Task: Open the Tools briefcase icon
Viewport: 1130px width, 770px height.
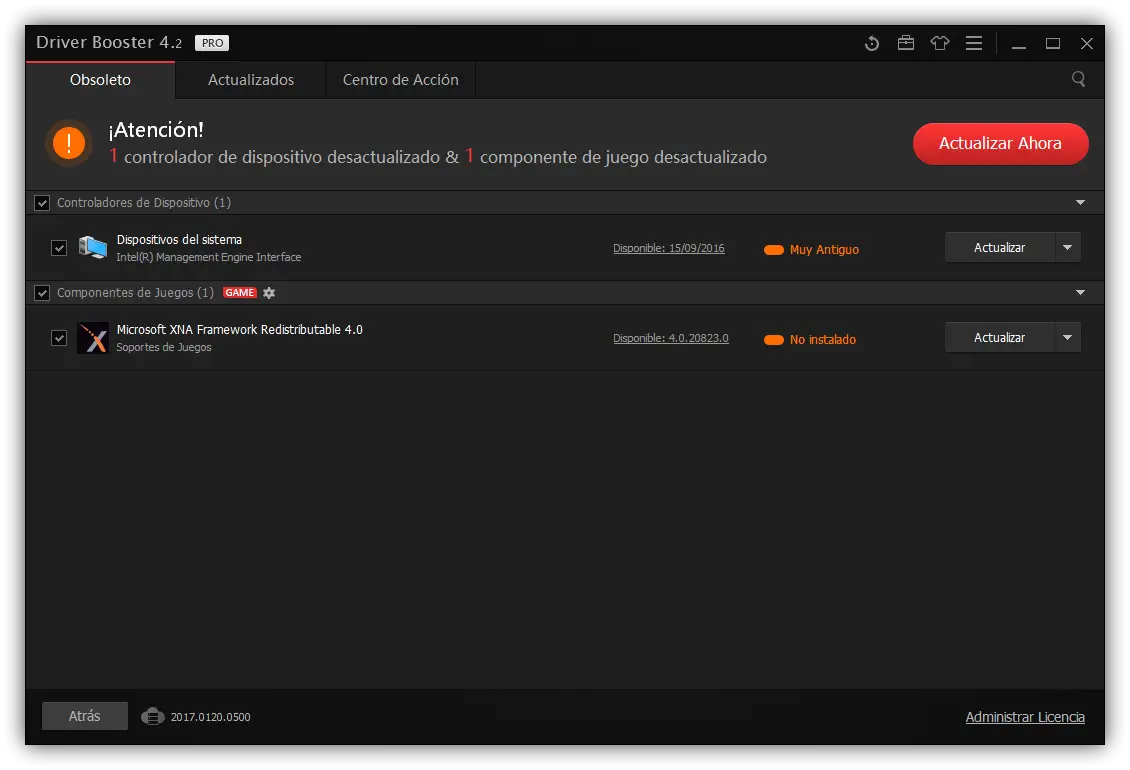Action: click(x=906, y=43)
